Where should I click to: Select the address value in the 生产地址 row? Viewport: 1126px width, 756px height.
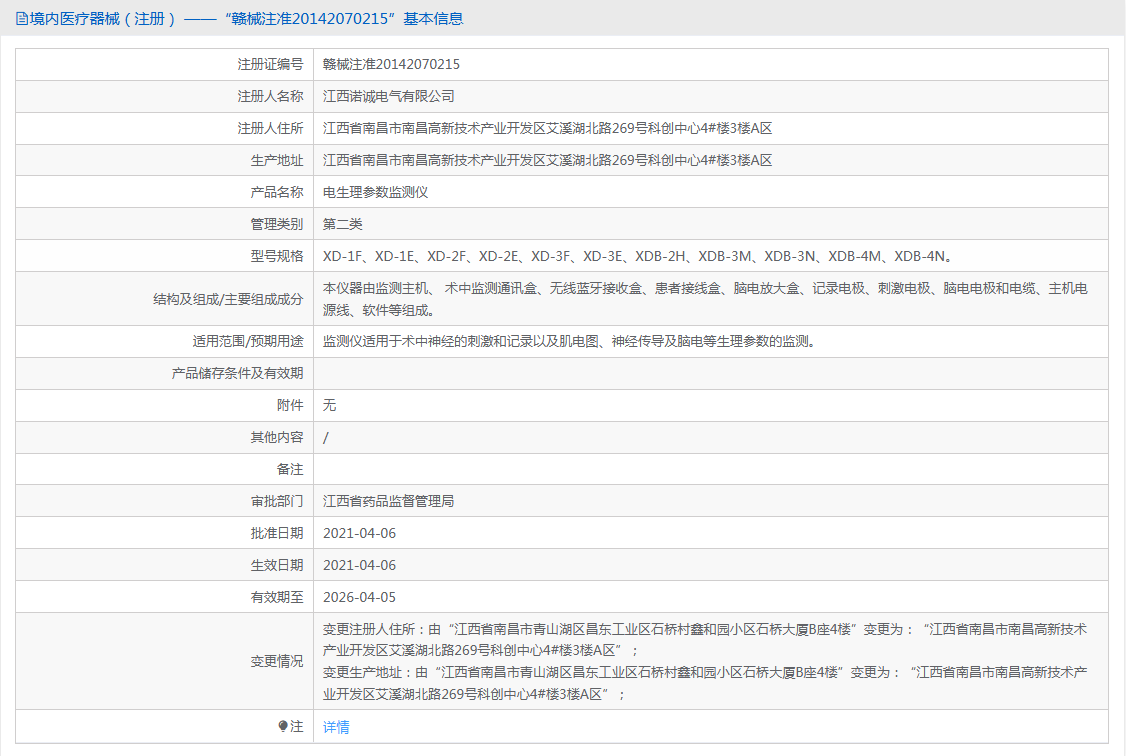(x=547, y=160)
